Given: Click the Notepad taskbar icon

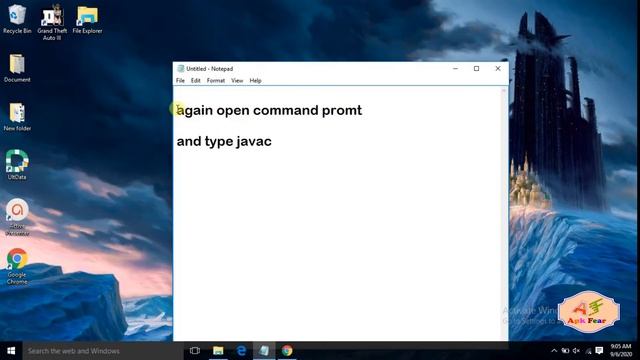Looking at the screenshot, I should tap(264, 351).
